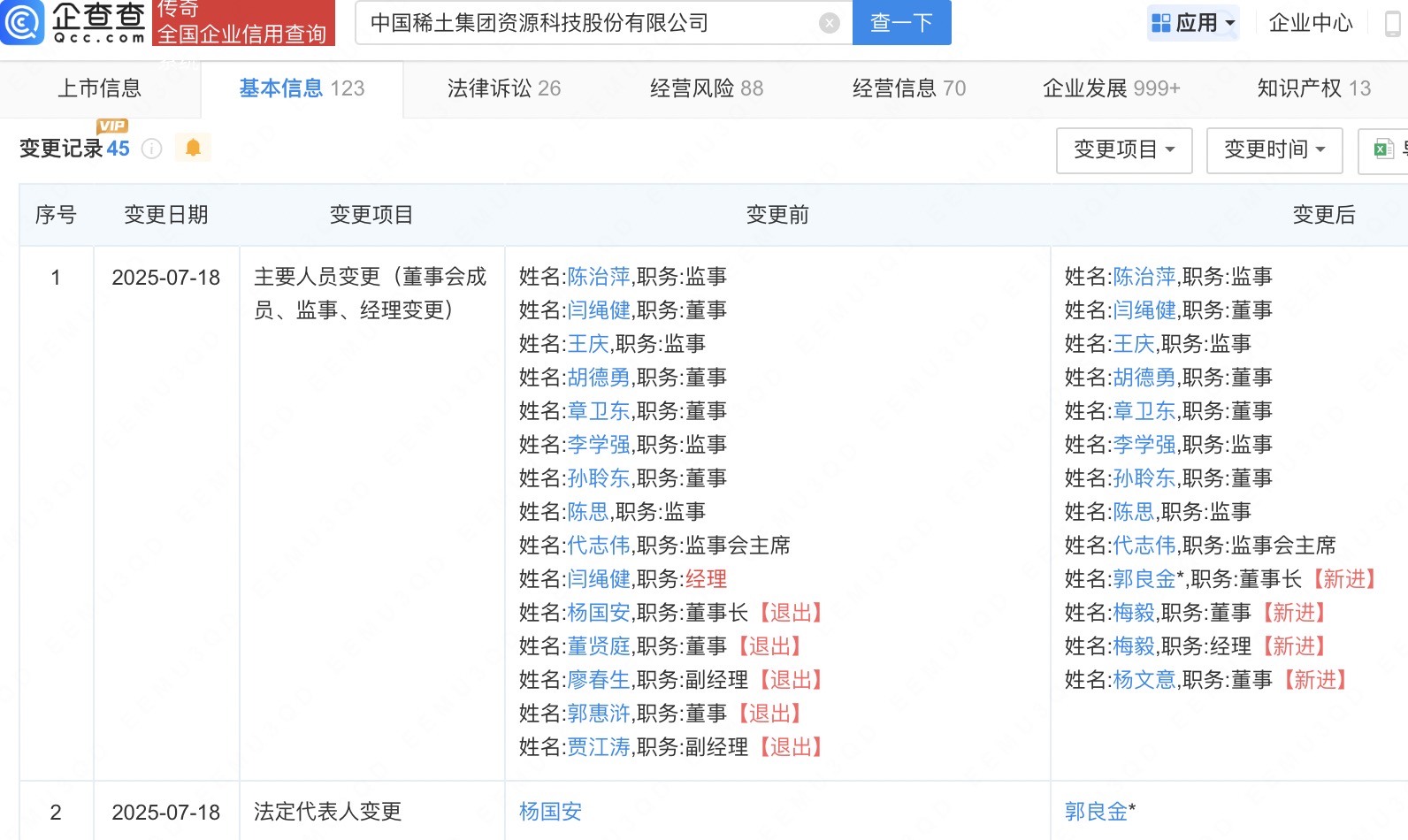This screenshot has width=1408, height=840.
Task: Click 陈思 link in 变更前 column
Action: (x=588, y=512)
